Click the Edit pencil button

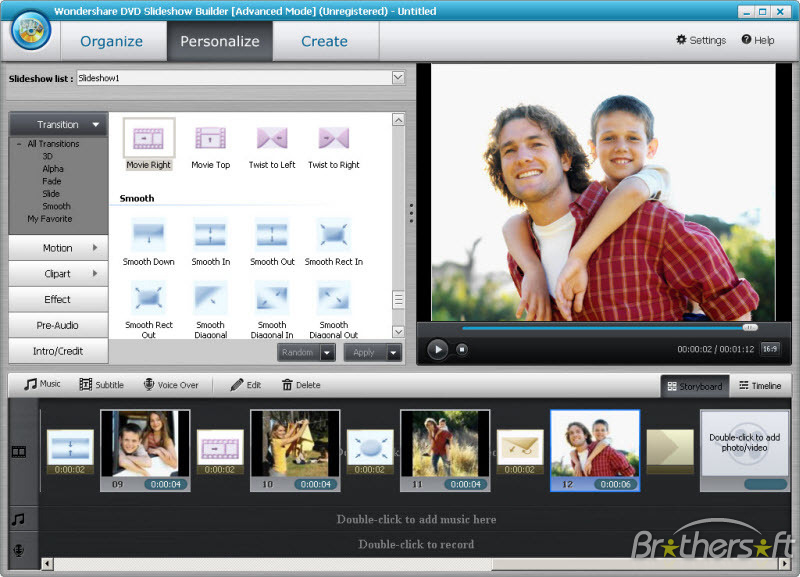point(245,385)
